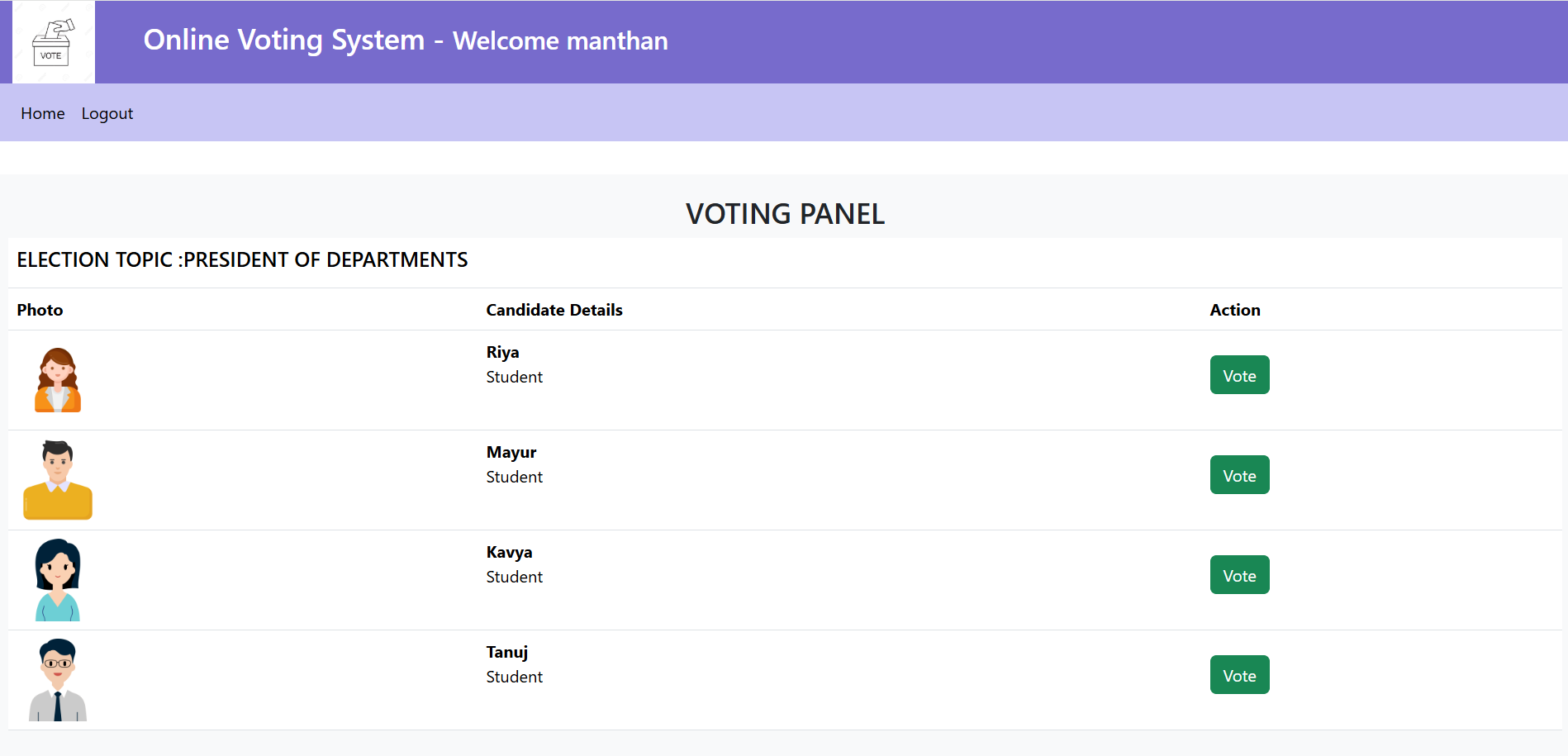Image resolution: width=1568 pixels, height=756 pixels.
Task: Click the Action column header
Action: [1235, 310]
